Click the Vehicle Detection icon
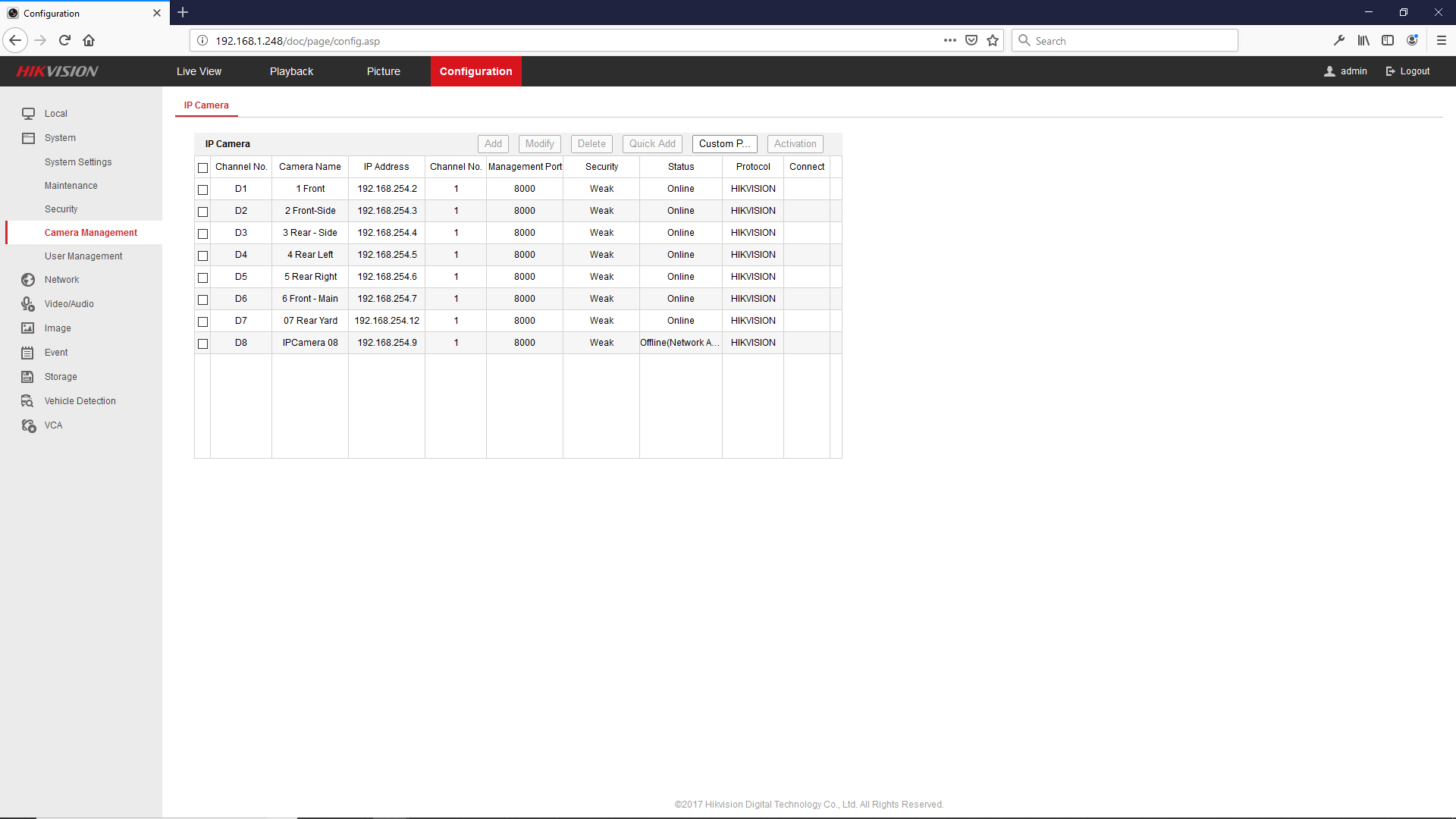This screenshot has height=819, width=1456. [28, 401]
